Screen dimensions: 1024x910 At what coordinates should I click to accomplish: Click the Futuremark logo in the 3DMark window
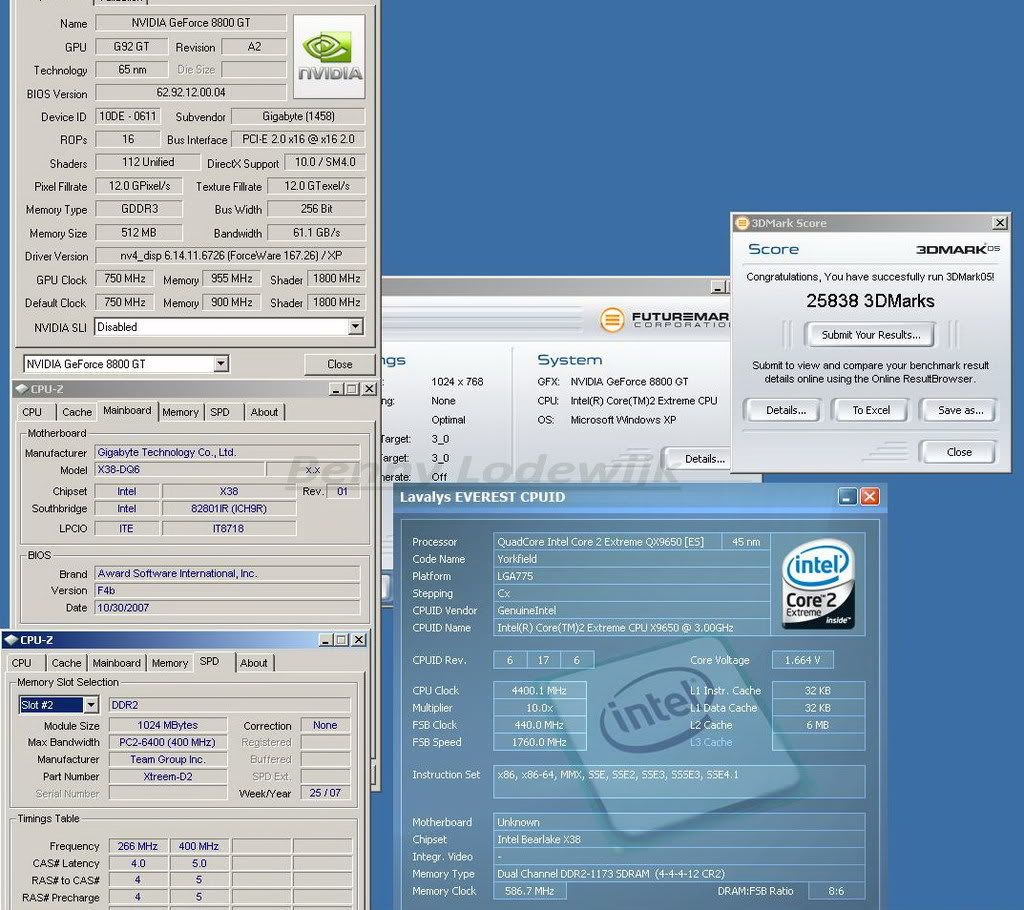pos(664,319)
